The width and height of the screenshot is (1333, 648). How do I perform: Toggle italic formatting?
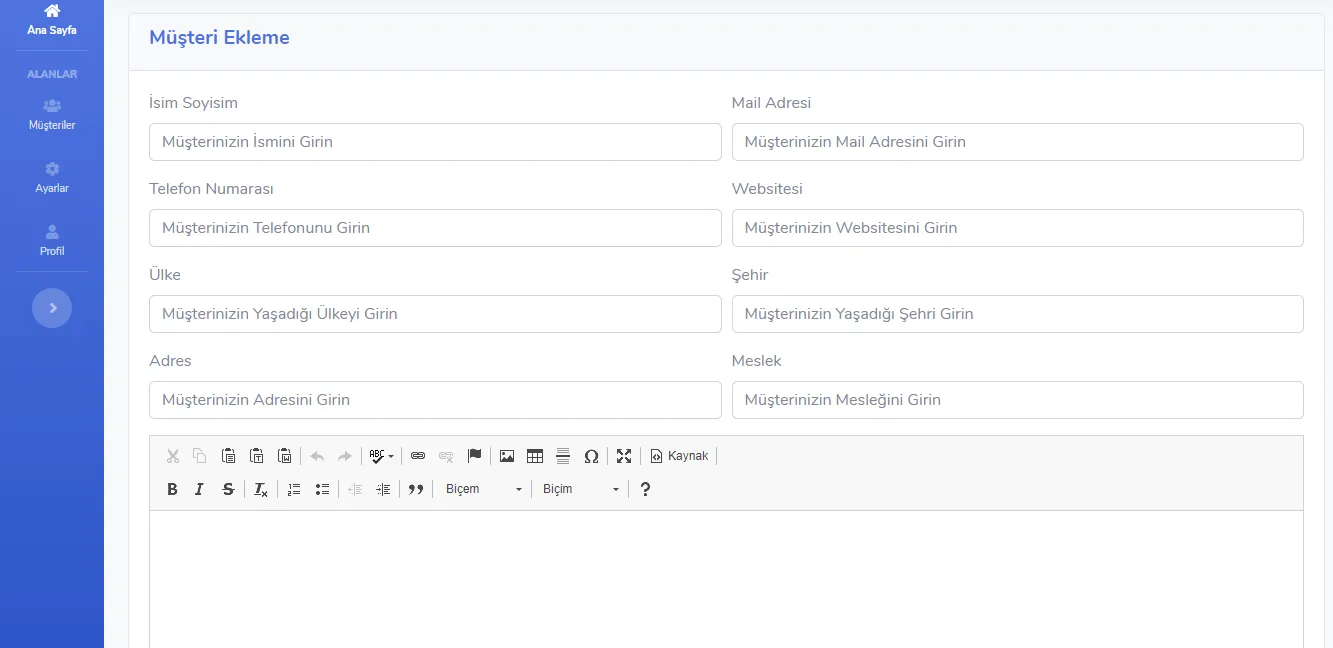point(200,489)
